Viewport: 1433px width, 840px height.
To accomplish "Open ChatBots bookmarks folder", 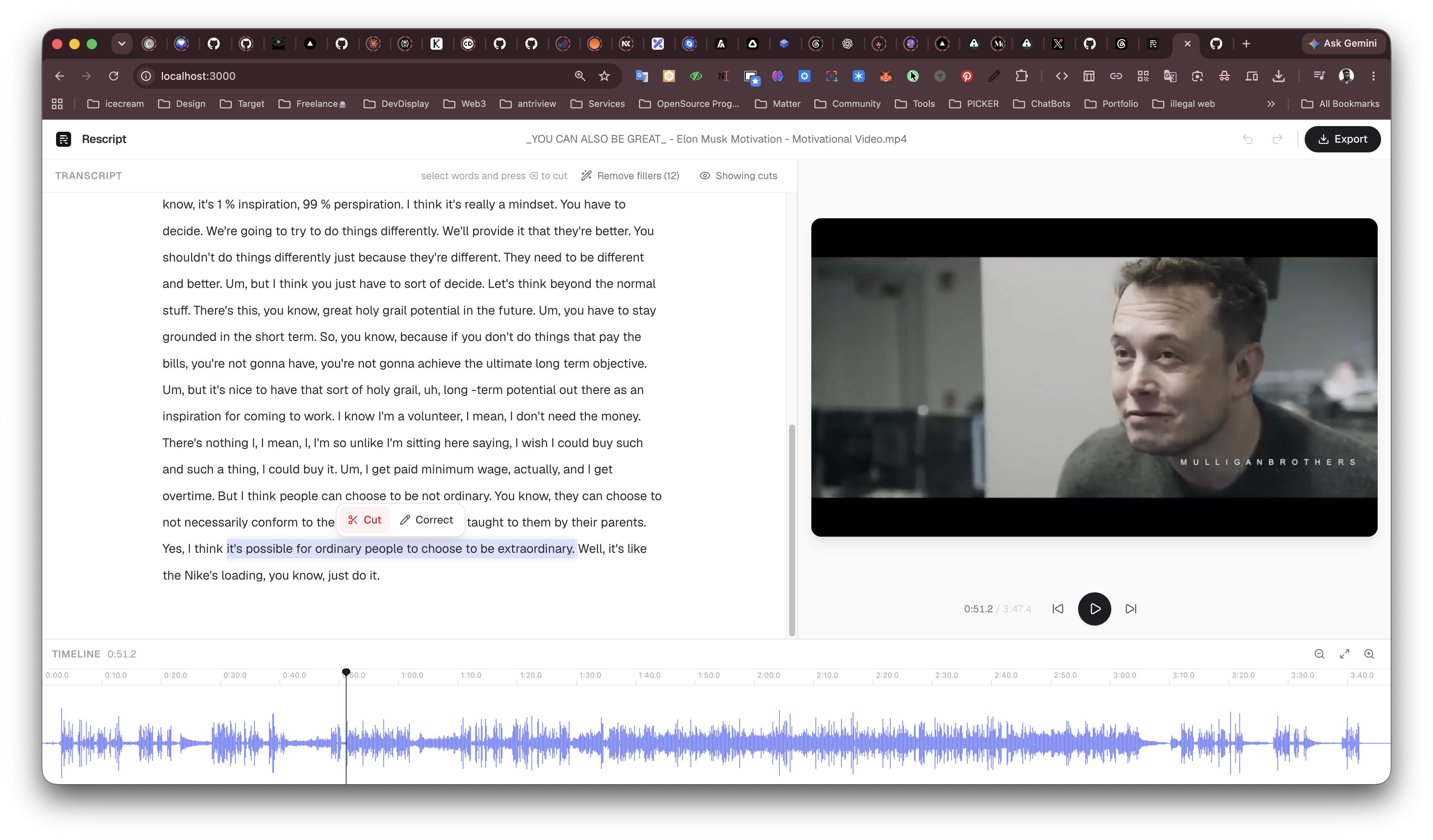I will [1041, 104].
